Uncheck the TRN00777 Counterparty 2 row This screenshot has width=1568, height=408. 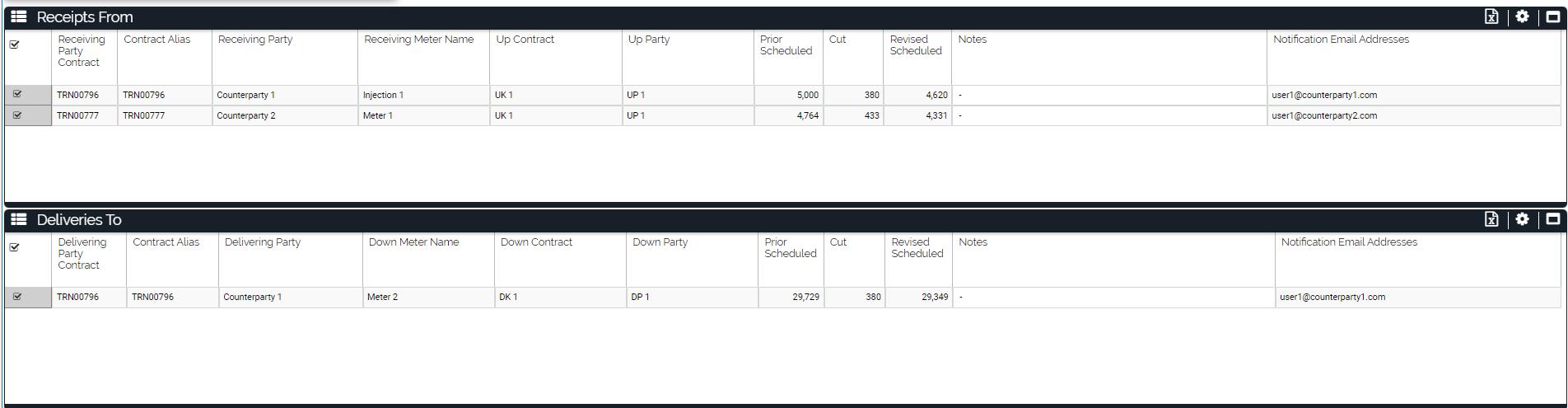tap(17, 115)
